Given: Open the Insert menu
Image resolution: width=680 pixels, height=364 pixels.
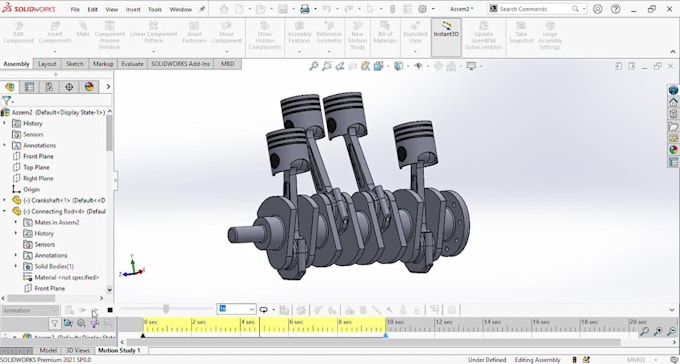Looking at the screenshot, I should [133, 10].
